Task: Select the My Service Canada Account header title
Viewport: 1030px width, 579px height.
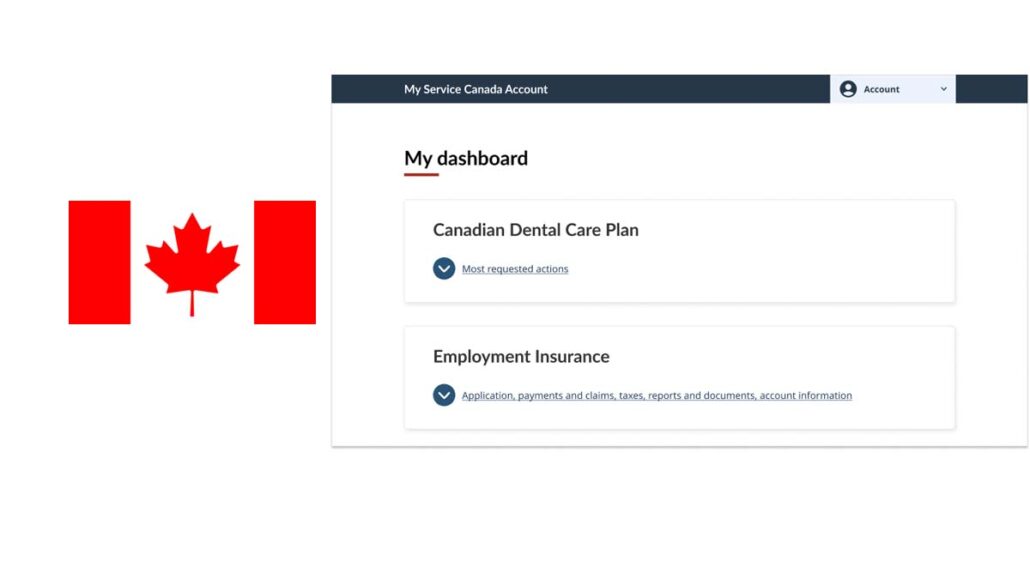Action: click(x=476, y=89)
